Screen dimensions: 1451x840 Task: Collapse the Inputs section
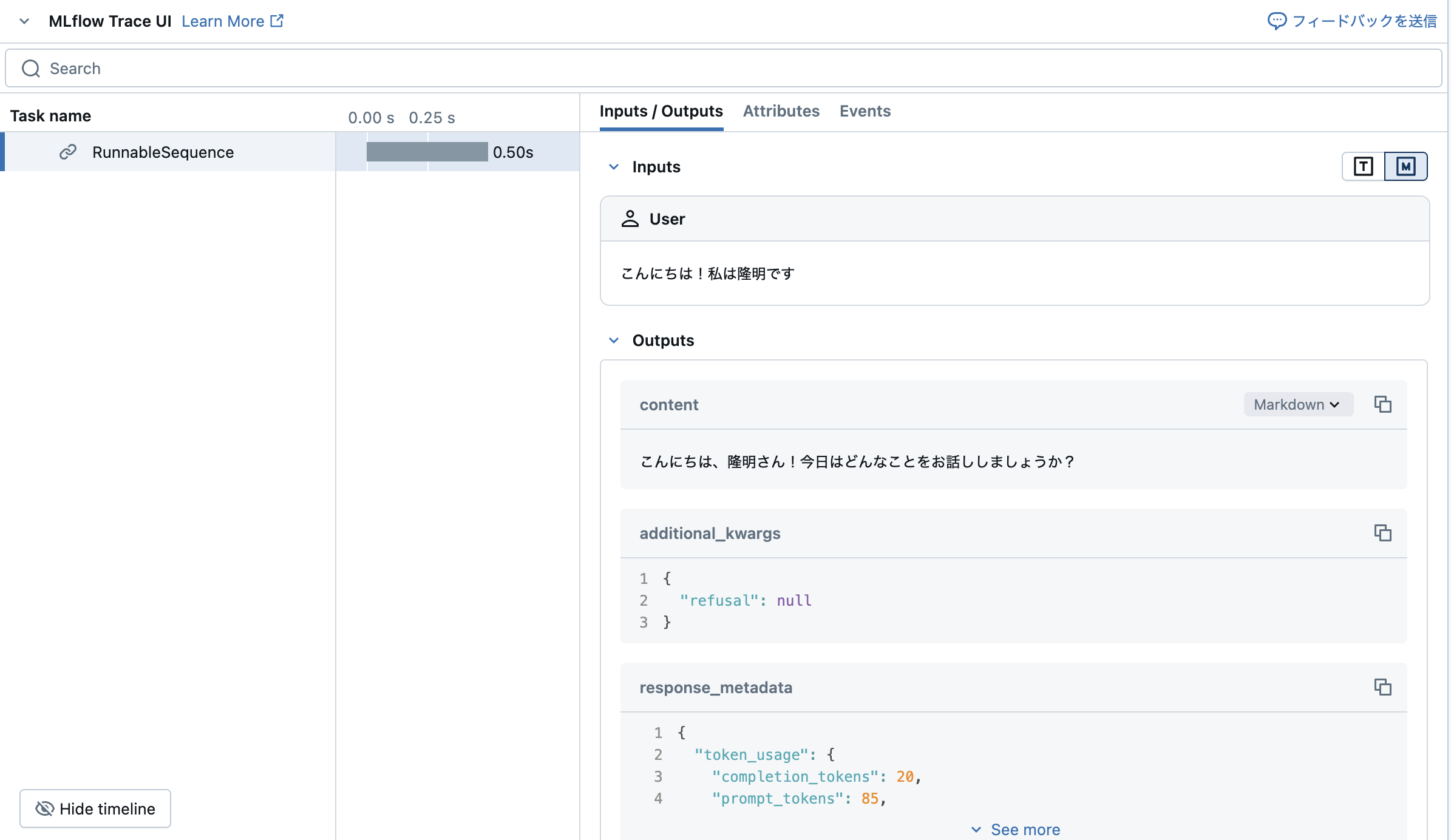pyautogui.click(x=613, y=167)
